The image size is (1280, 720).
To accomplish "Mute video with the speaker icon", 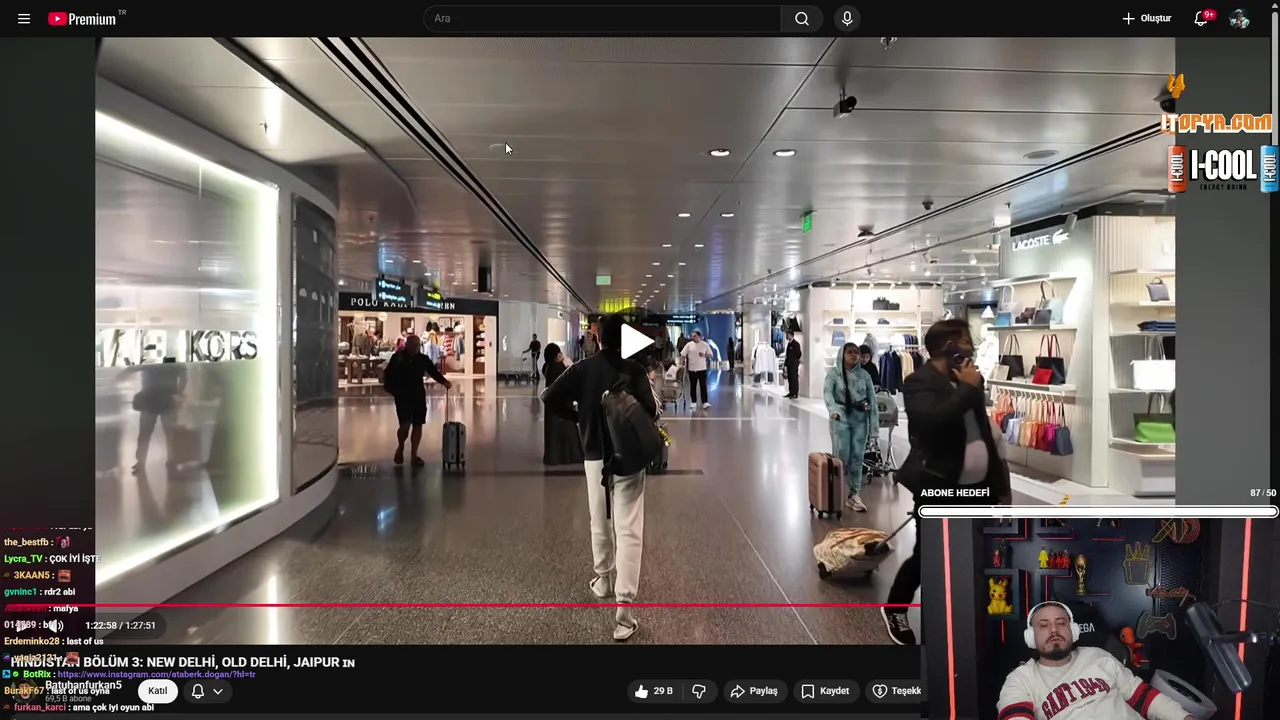I will tap(55, 626).
